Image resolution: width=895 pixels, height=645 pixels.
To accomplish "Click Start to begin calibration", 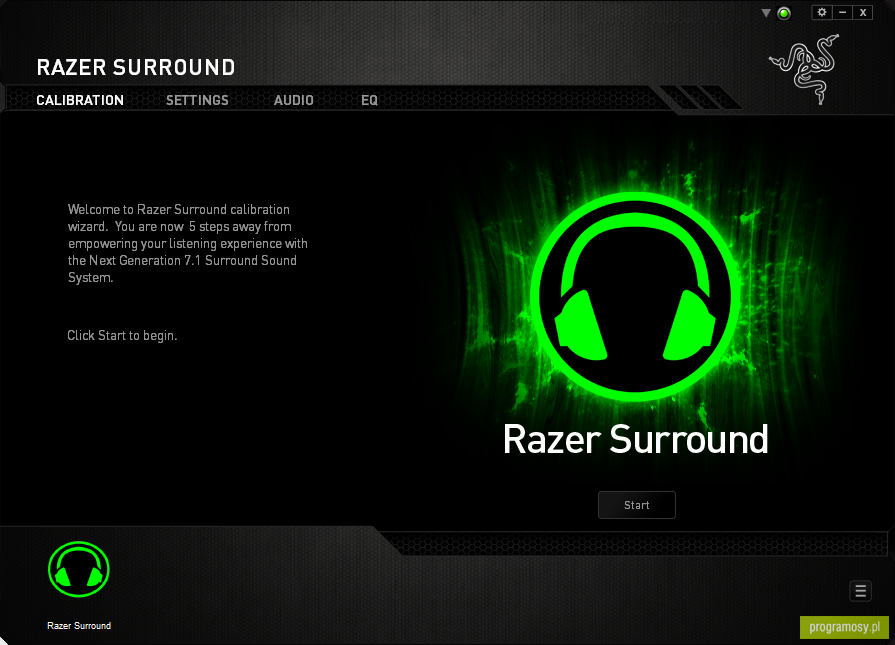I will coord(636,505).
